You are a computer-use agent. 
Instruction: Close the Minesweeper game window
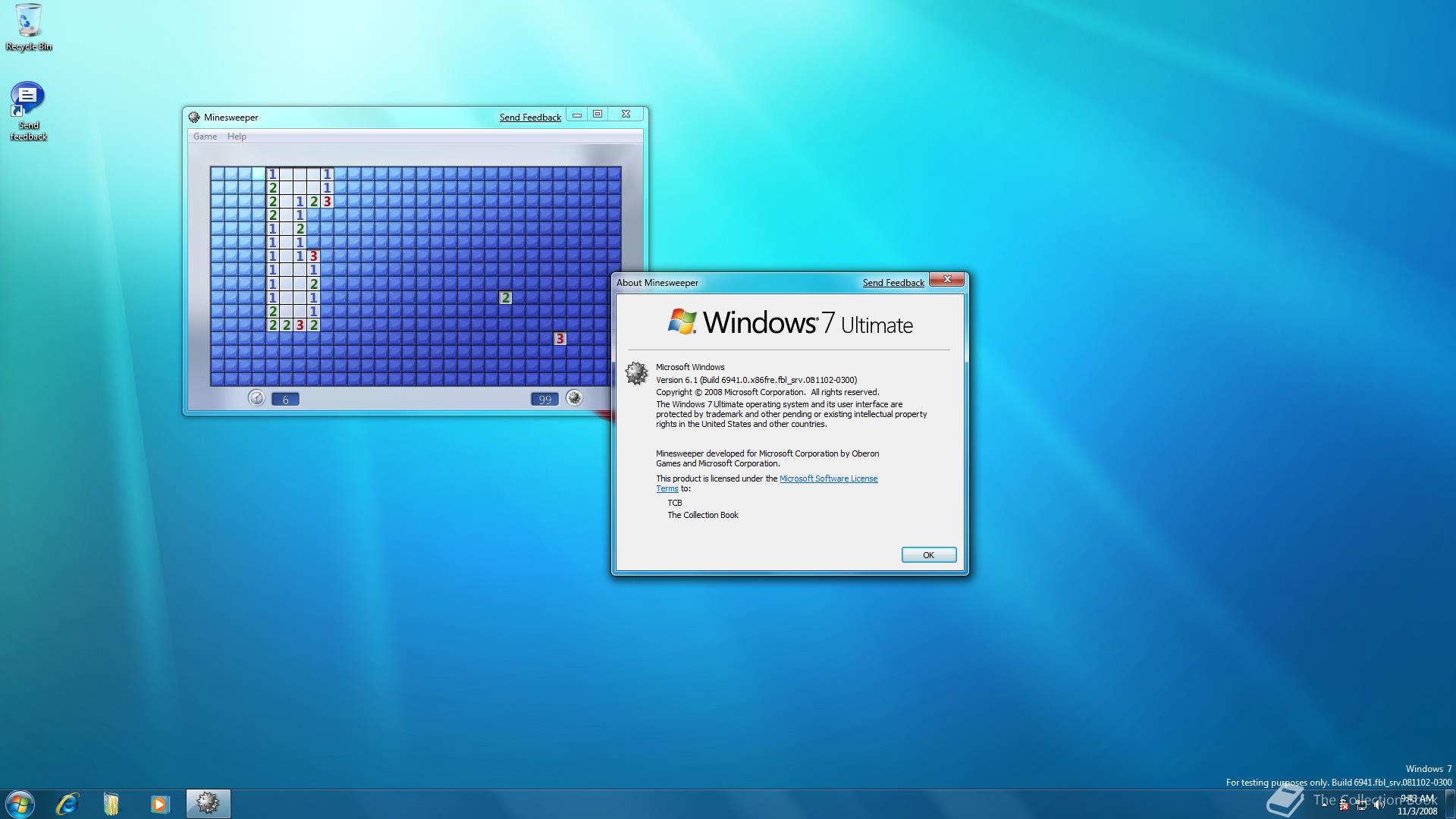(x=626, y=115)
